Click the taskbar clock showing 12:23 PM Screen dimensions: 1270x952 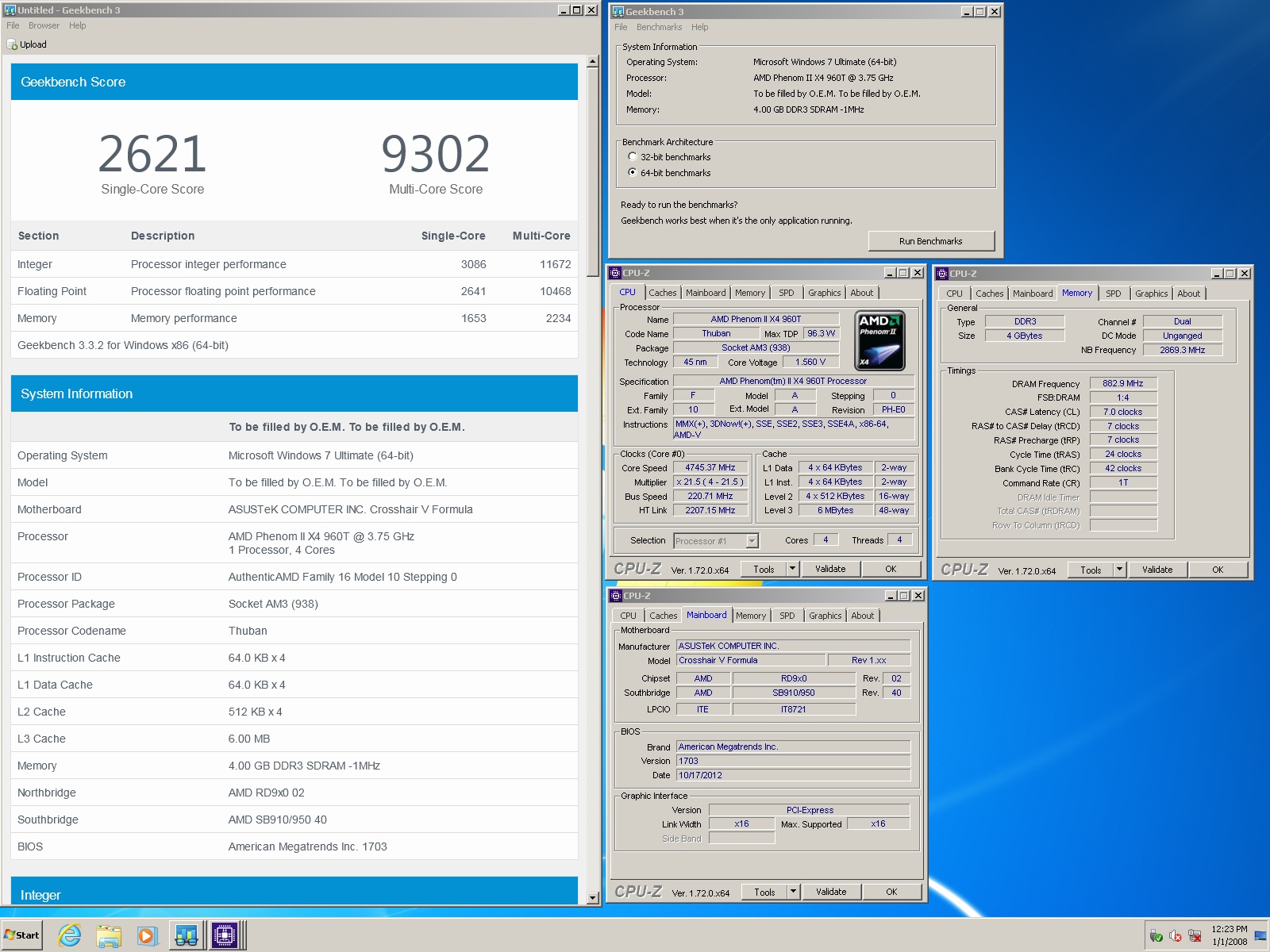coord(1230,935)
